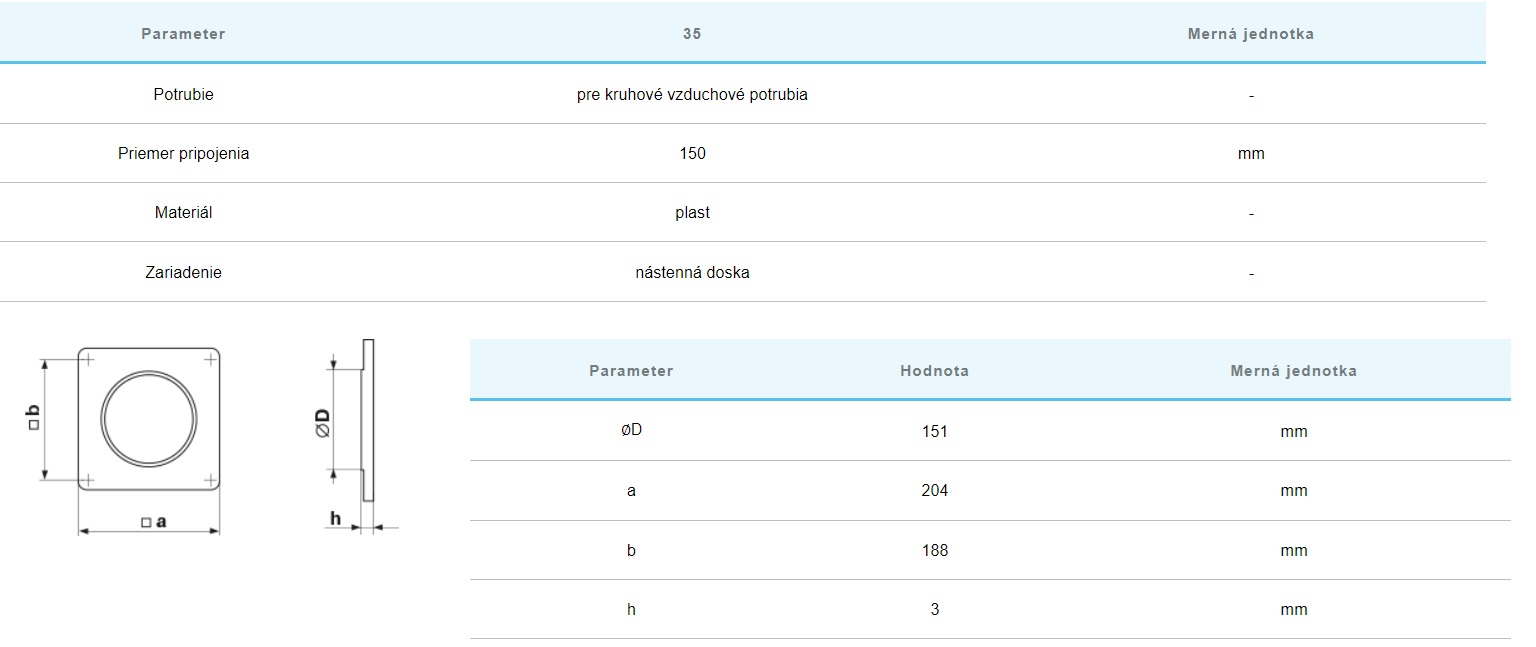Select the "Potrubie" row label
Screen dimensions: 1536x647
coord(183,95)
